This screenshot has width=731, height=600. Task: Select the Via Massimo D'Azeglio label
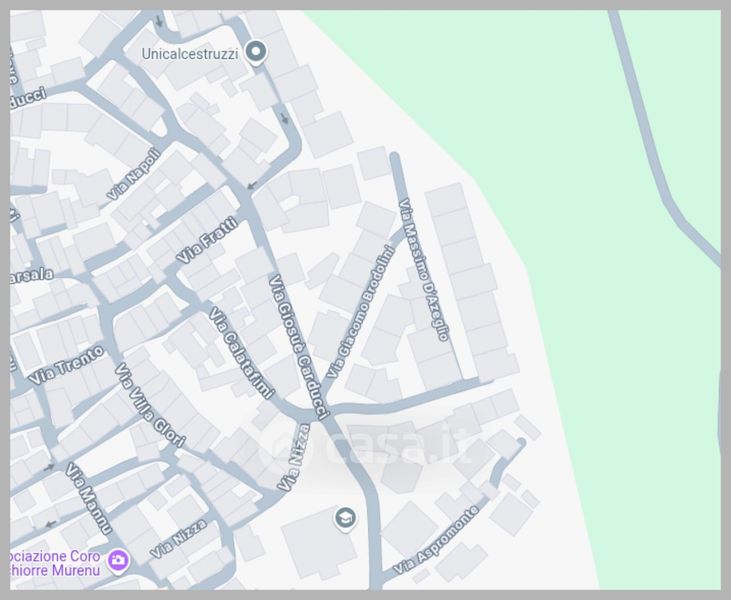(424, 270)
